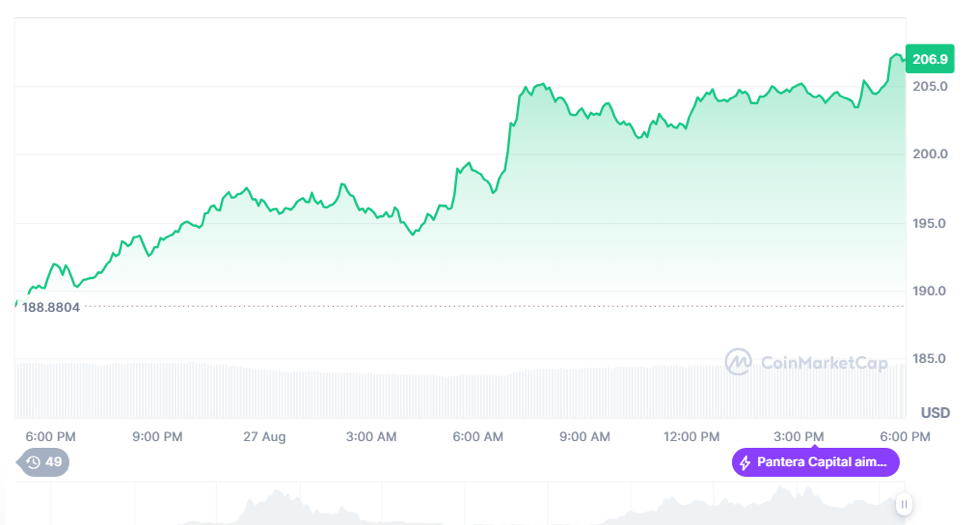This screenshot has height=525, width=974.
Task: Click the history clock icon beside 49
Action: coord(33,462)
